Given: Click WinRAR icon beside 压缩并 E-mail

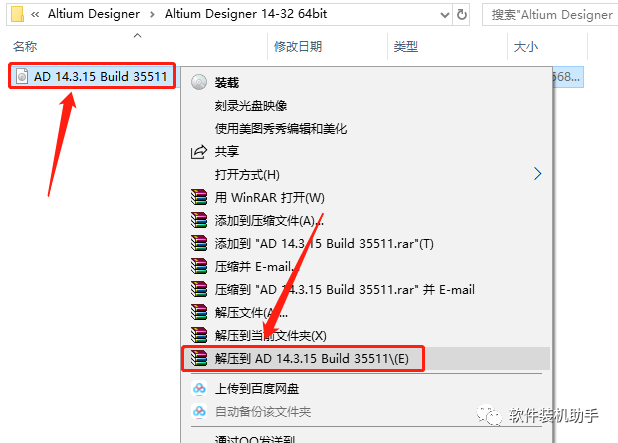Looking at the screenshot, I should coord(199,266).
